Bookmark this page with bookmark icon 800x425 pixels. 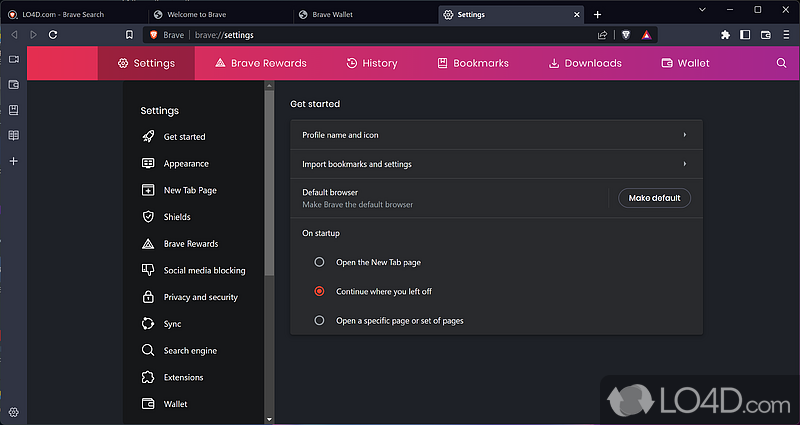click(130, 35)
